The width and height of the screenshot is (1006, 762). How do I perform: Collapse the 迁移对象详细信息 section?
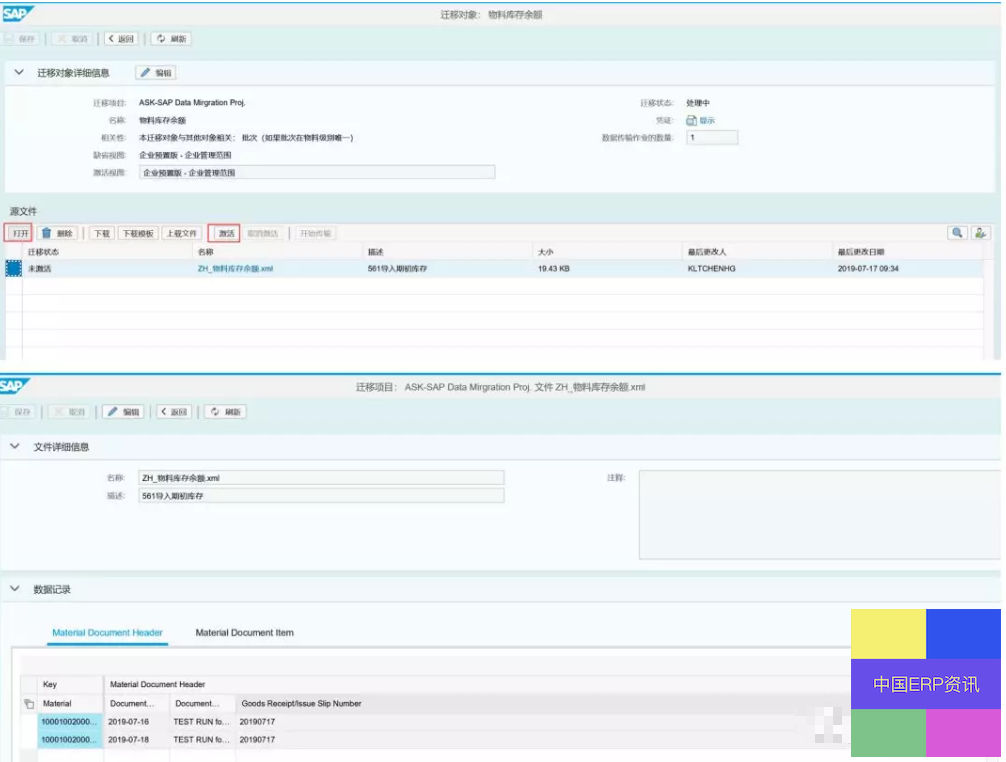(x=19, y=72)
